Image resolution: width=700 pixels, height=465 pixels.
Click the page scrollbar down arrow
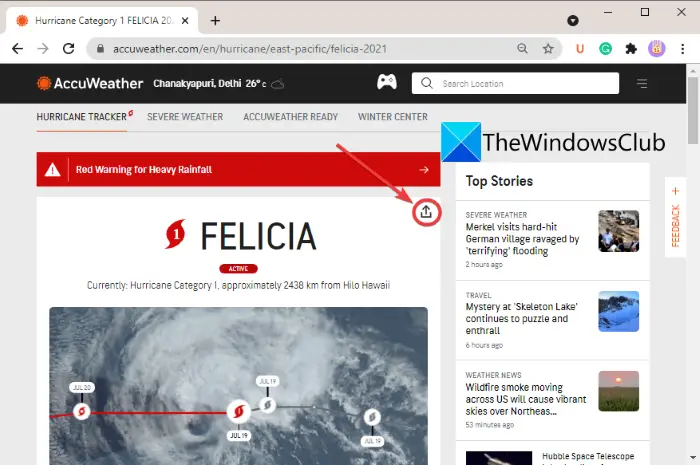pos(693,458)
